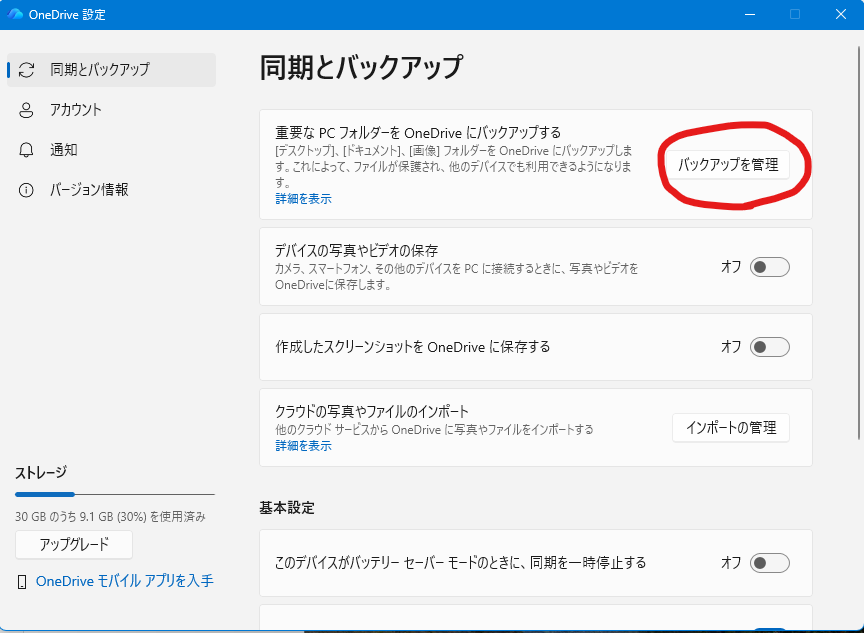Open the 通知 settings page

(x=64, y=150)
